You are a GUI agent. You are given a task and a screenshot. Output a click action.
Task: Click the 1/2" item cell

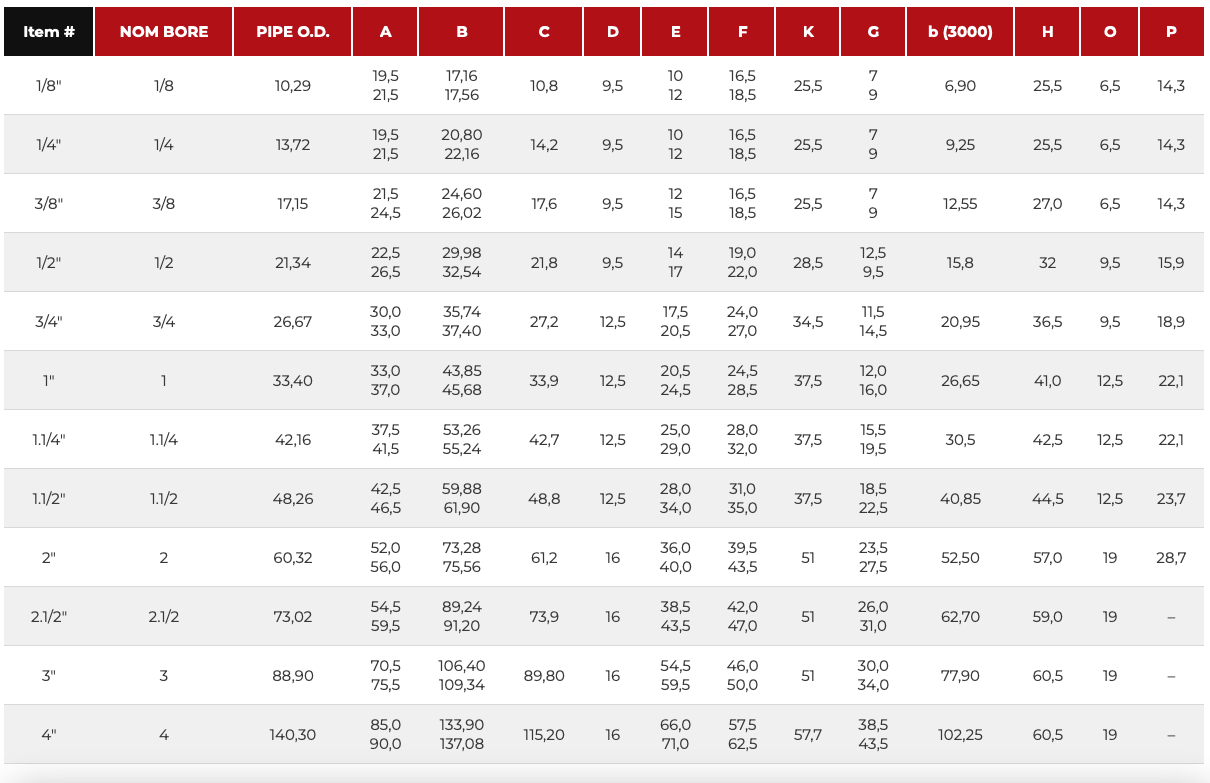pyautogui.click(x=49, y=263)
